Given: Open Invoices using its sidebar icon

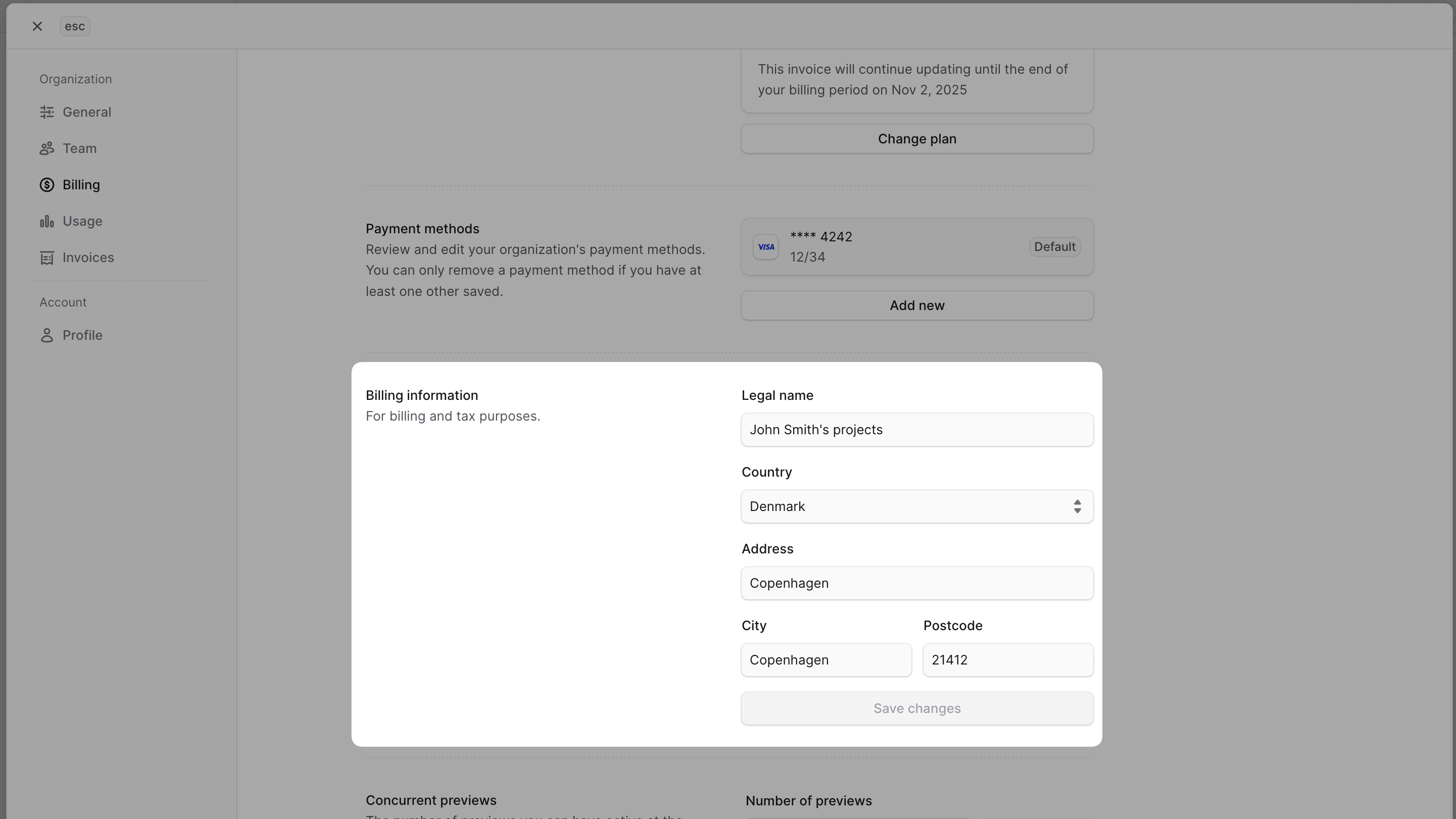Looking at the screenshot, I should point(47,258).
